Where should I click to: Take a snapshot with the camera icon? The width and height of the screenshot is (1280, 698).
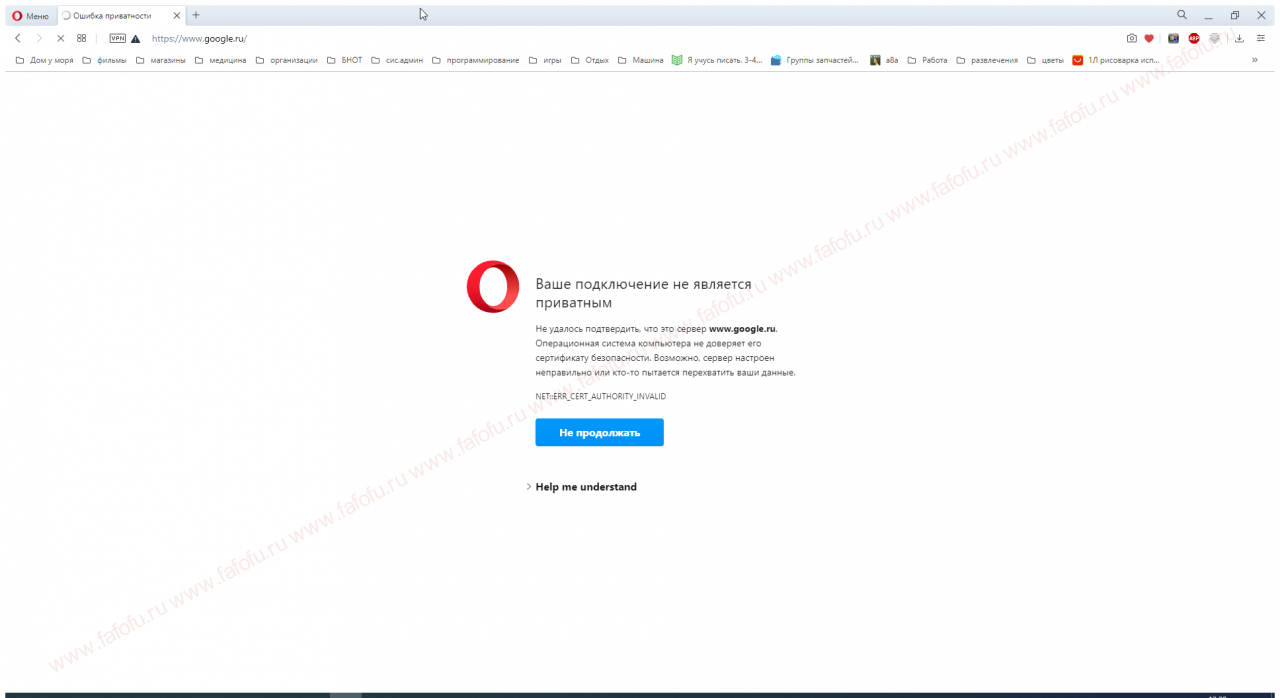click(1132, 38)
